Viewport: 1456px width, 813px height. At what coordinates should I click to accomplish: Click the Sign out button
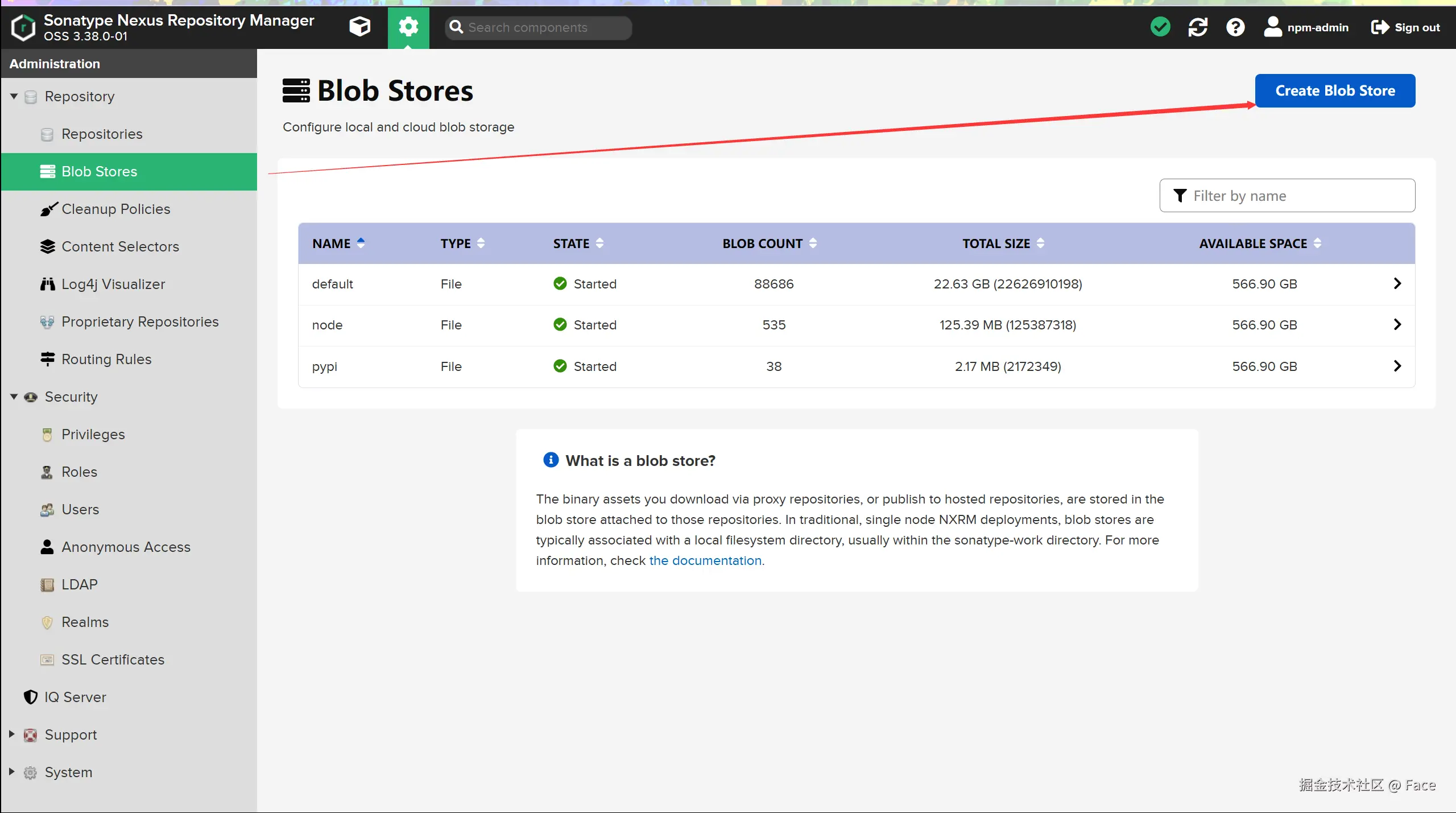click(x=1405, y=27)
